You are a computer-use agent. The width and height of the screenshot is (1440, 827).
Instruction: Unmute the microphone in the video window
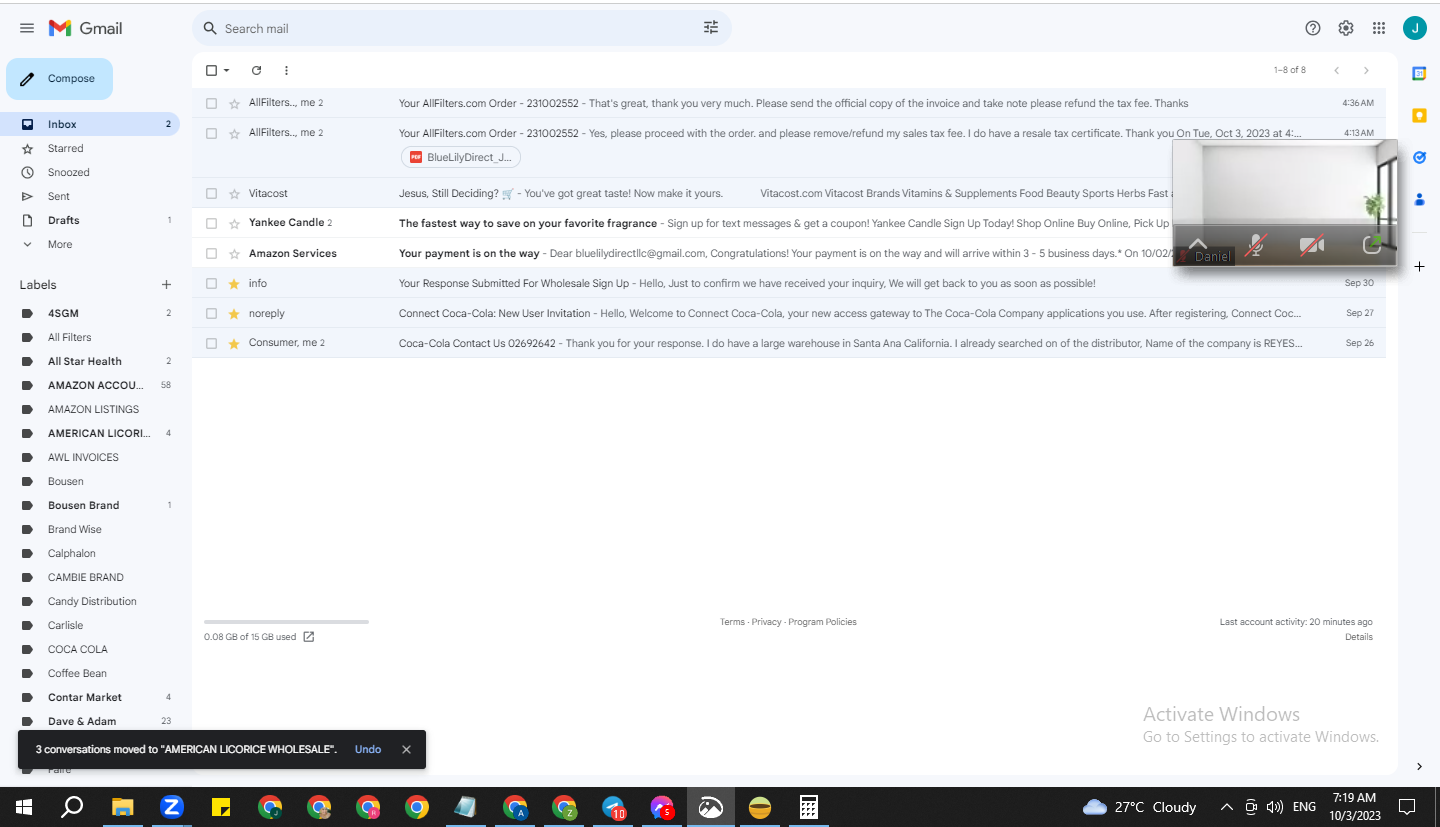tap(1255, 245)
